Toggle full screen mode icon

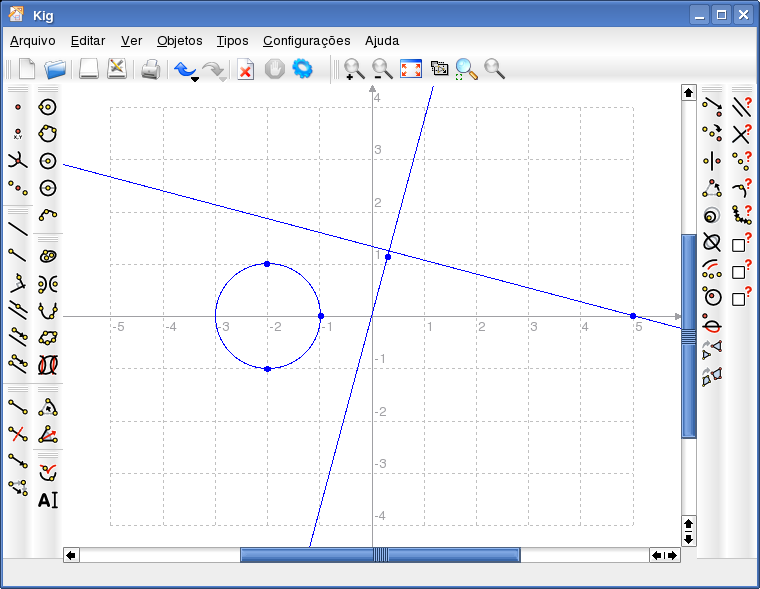point(411,69)
